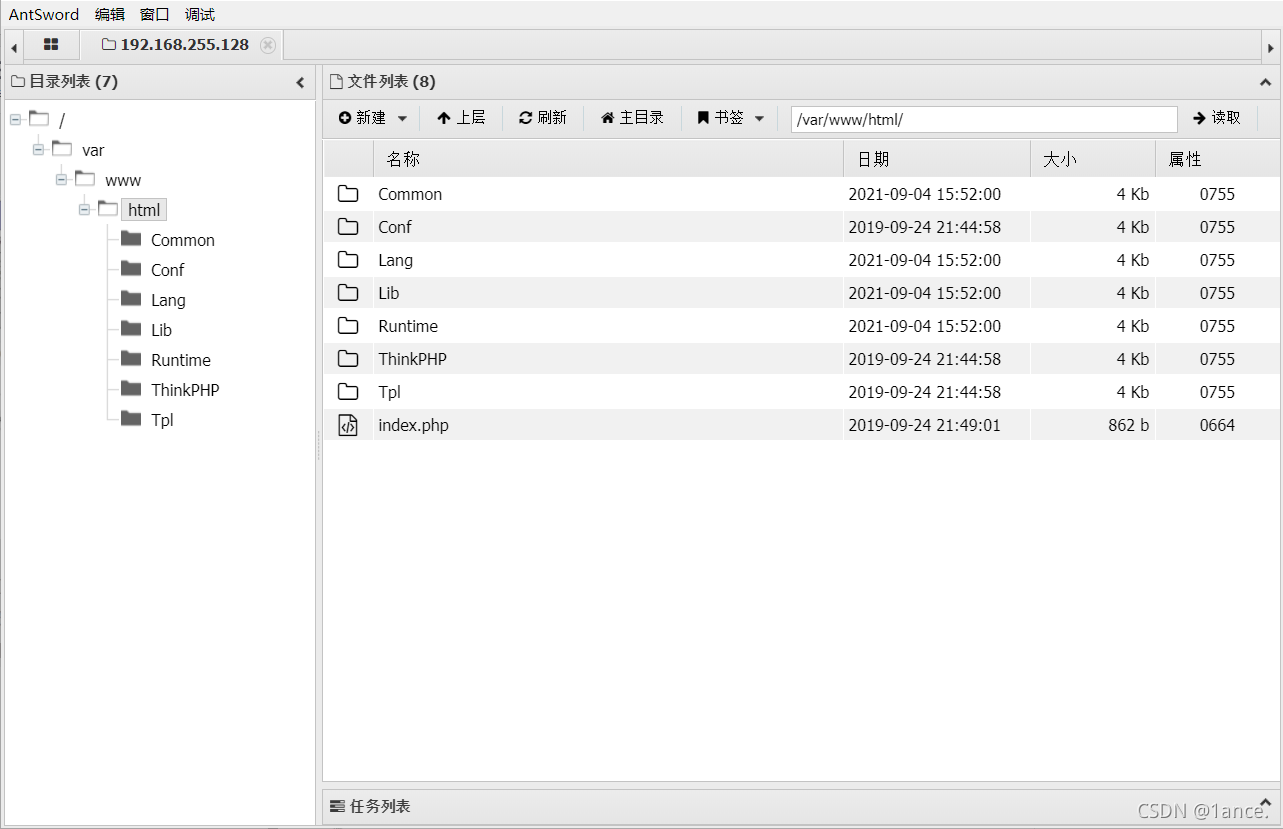Select Lang in the directory tree
The image size is (1283, 829).
point(168,300)
